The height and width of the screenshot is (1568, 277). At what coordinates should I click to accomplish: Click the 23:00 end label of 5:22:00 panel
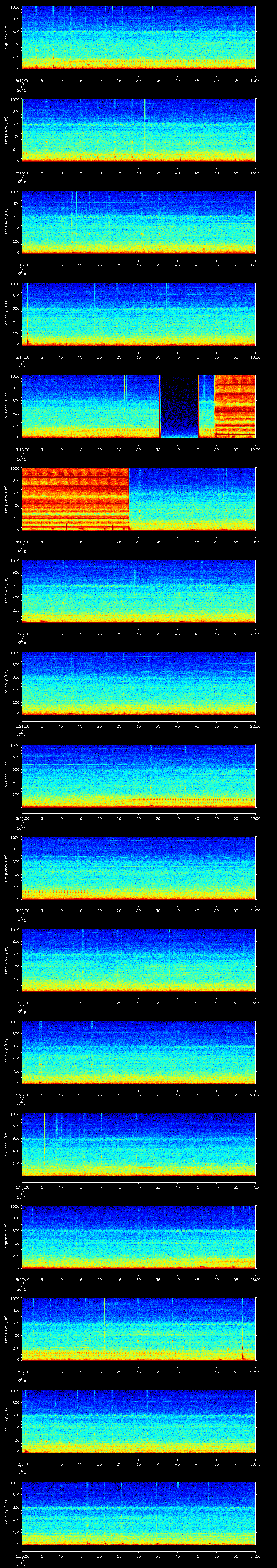(x=255, y=818)
